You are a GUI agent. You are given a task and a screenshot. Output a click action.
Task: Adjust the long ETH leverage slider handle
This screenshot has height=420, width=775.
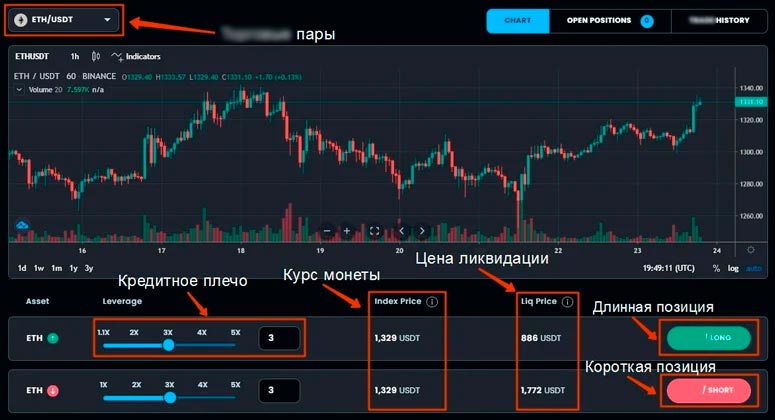point(169,345)
